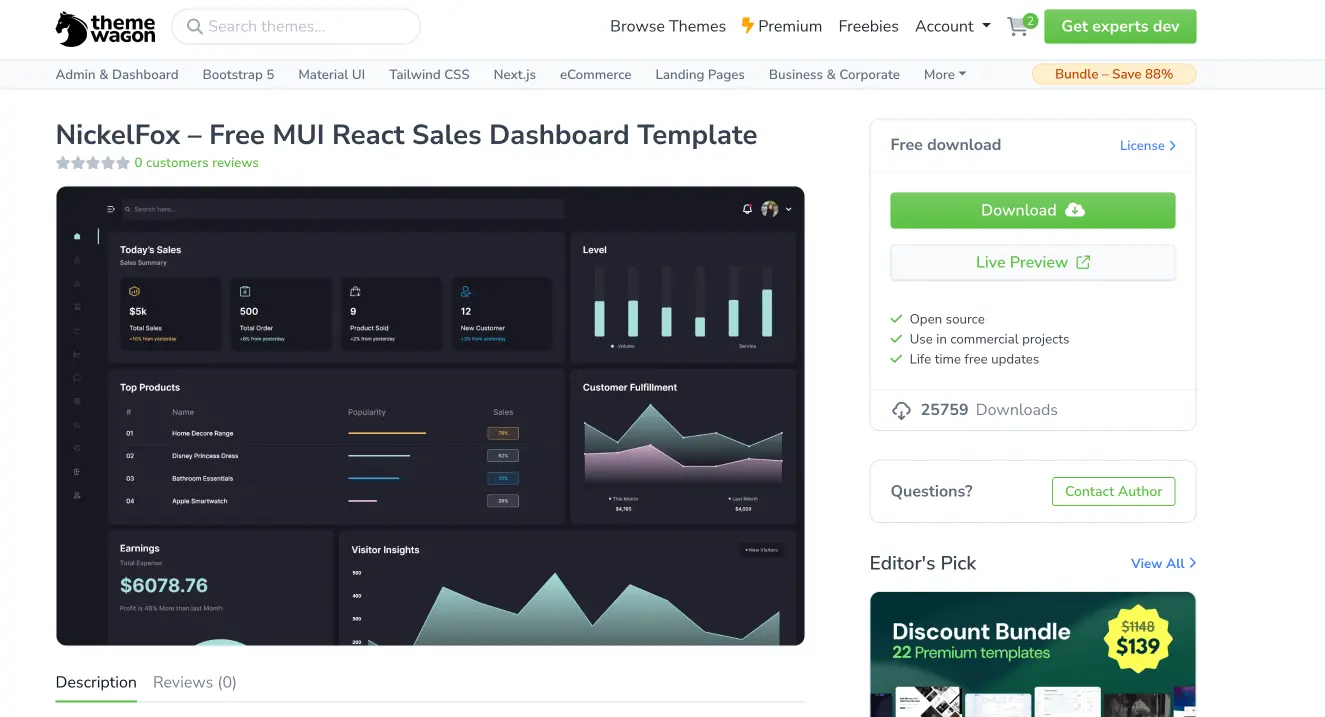The width and height of the screenshot is (1325, 717).
Task: Open the Freebies menu item
Action: click(x=868, y=26)
